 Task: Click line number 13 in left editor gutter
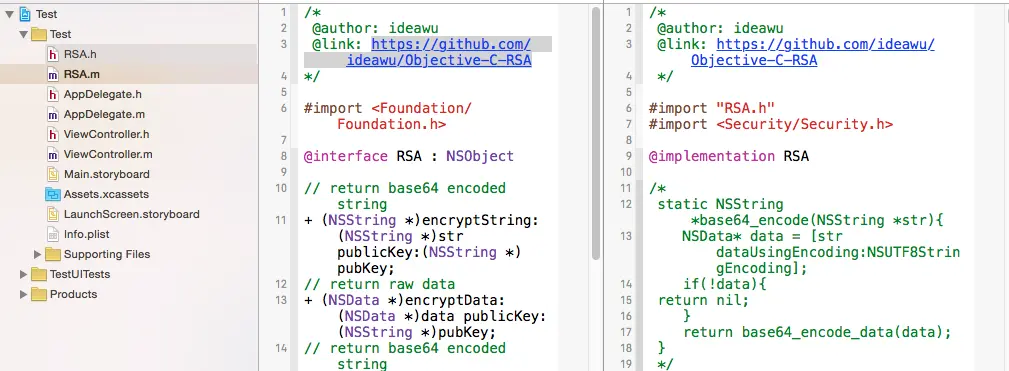[x=281, y=300]
